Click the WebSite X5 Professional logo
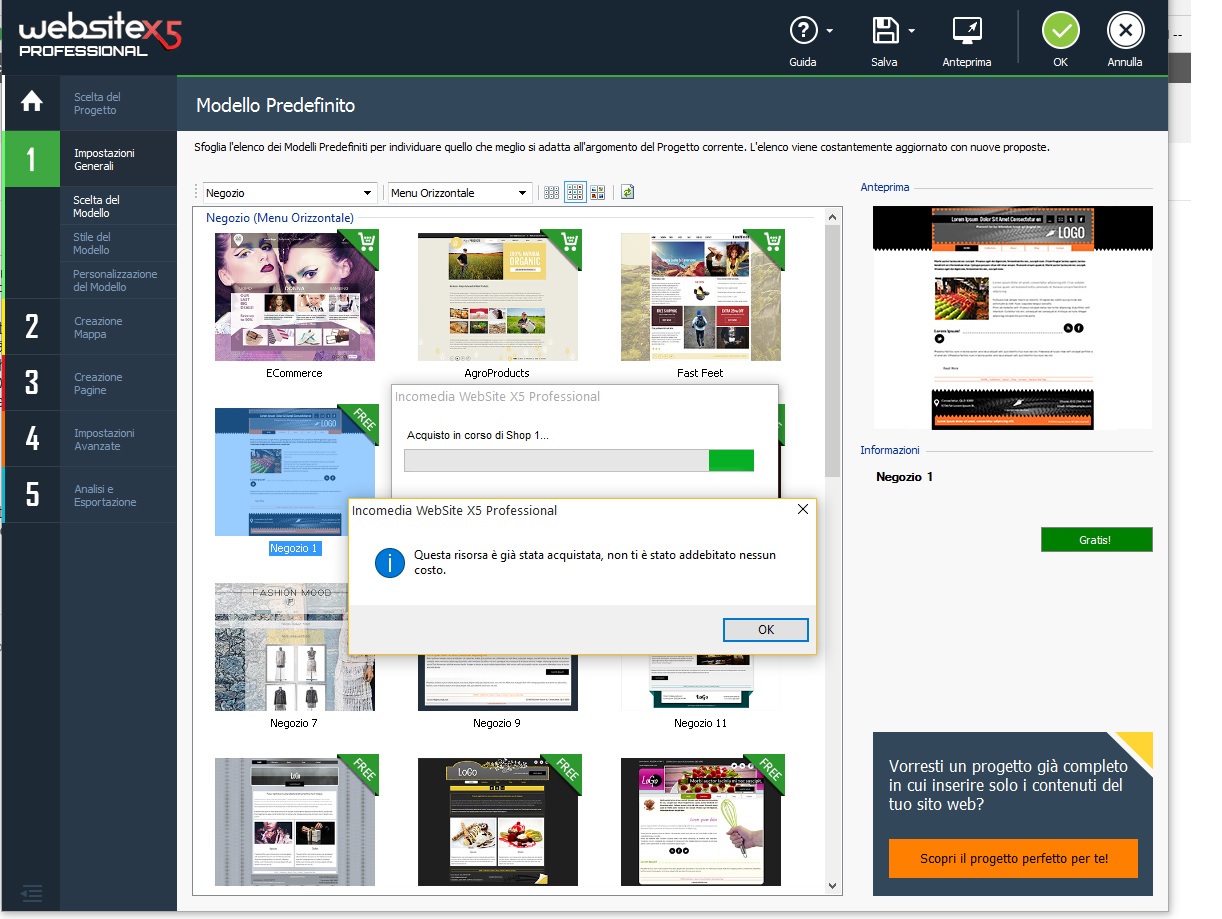Image resolution: width=1222 pixels, height=919 pixels. click(x=100, y=36)
